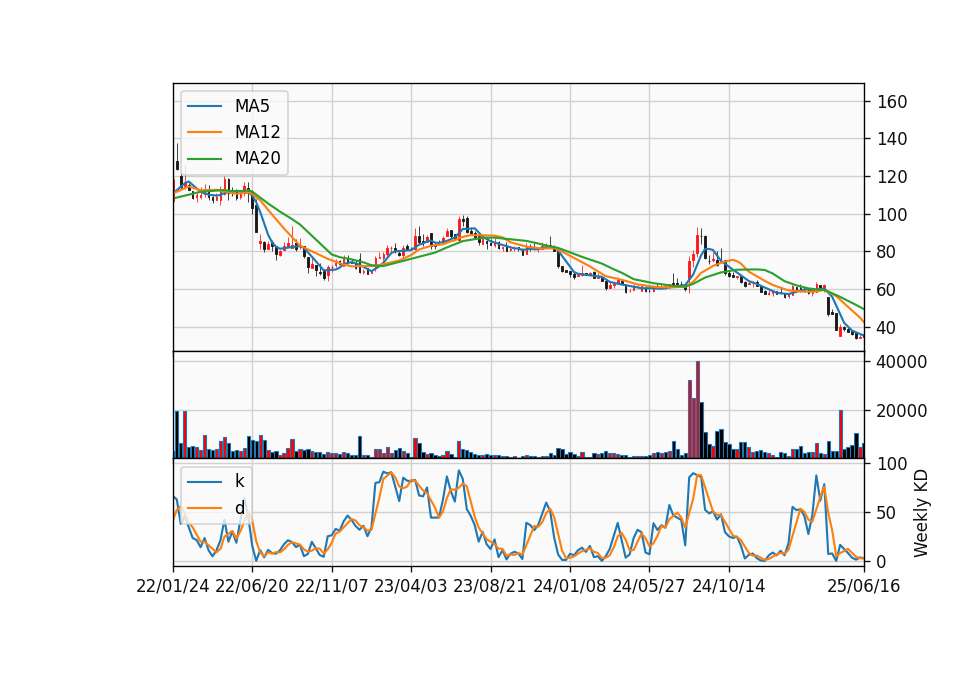
Task: Click the MA20 legend entry
Action: pos(233,158)
